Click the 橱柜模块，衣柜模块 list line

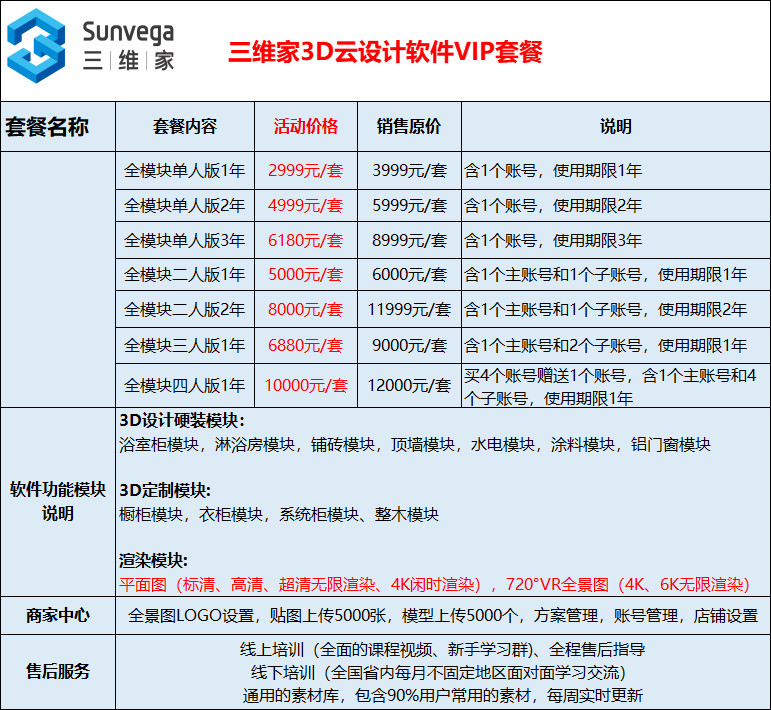point(279,515)
